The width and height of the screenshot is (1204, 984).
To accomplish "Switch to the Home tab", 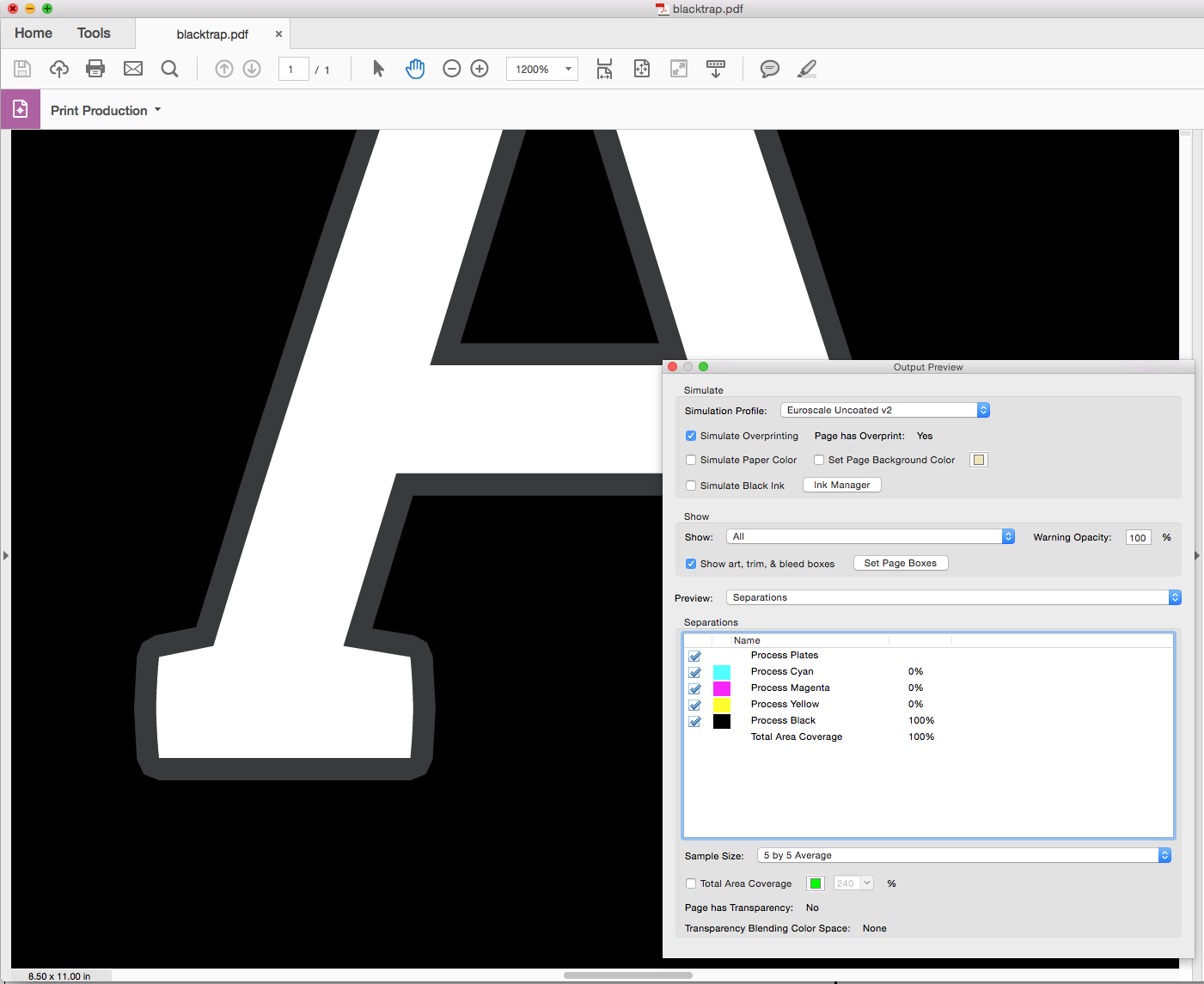I will click(x=34, y=33).
